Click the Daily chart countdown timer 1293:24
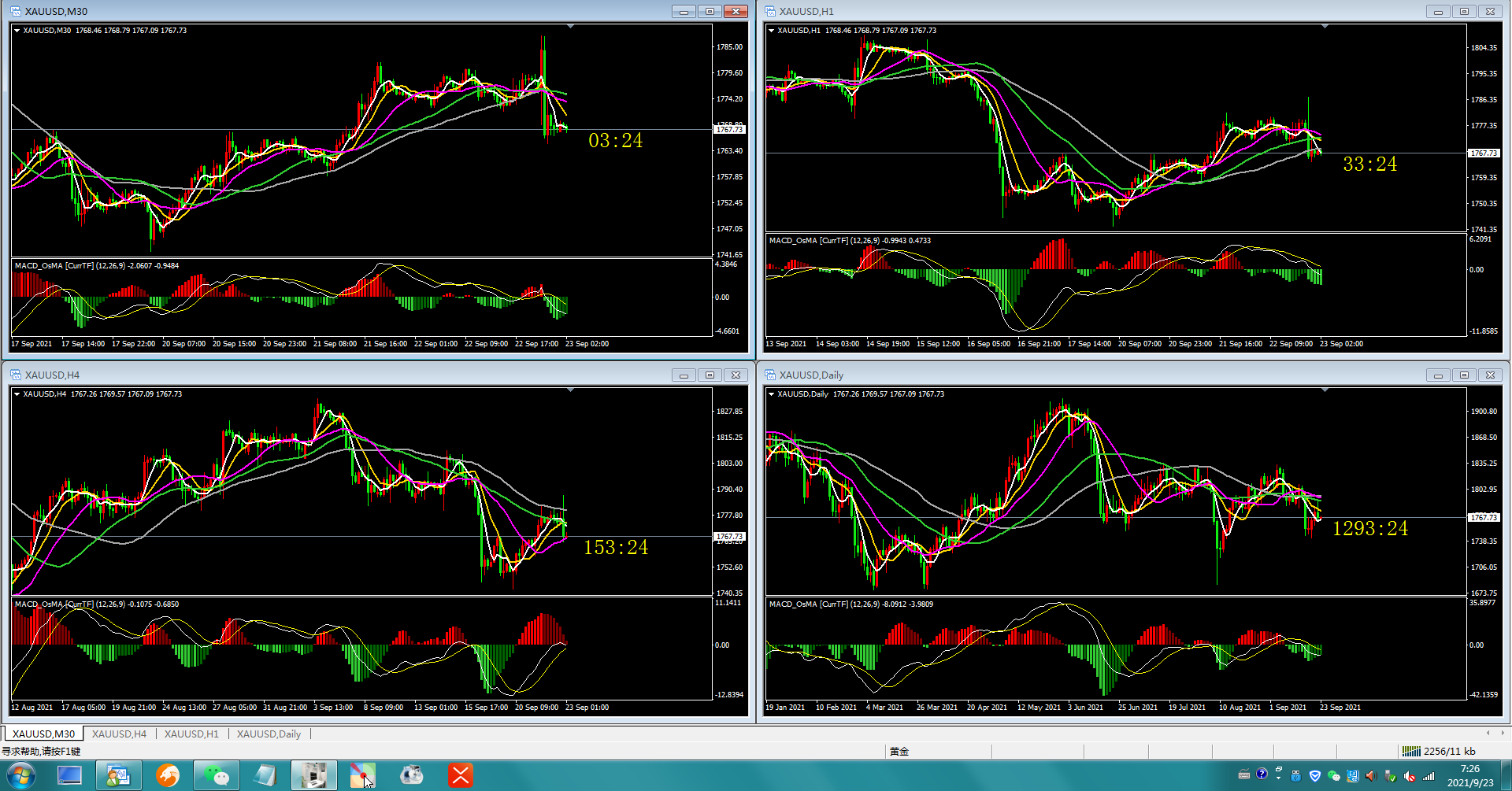This screenshot has width=1512, height=791. [x=1370, y=528]
